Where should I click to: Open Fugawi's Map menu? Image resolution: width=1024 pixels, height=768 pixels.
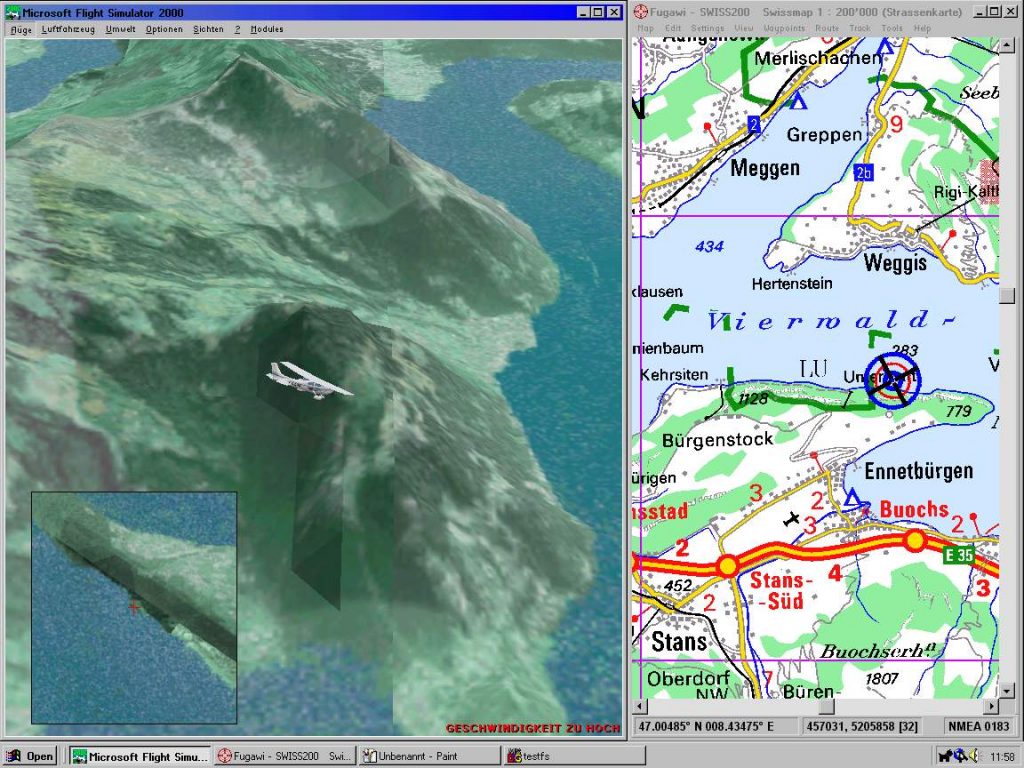point(645,28)
